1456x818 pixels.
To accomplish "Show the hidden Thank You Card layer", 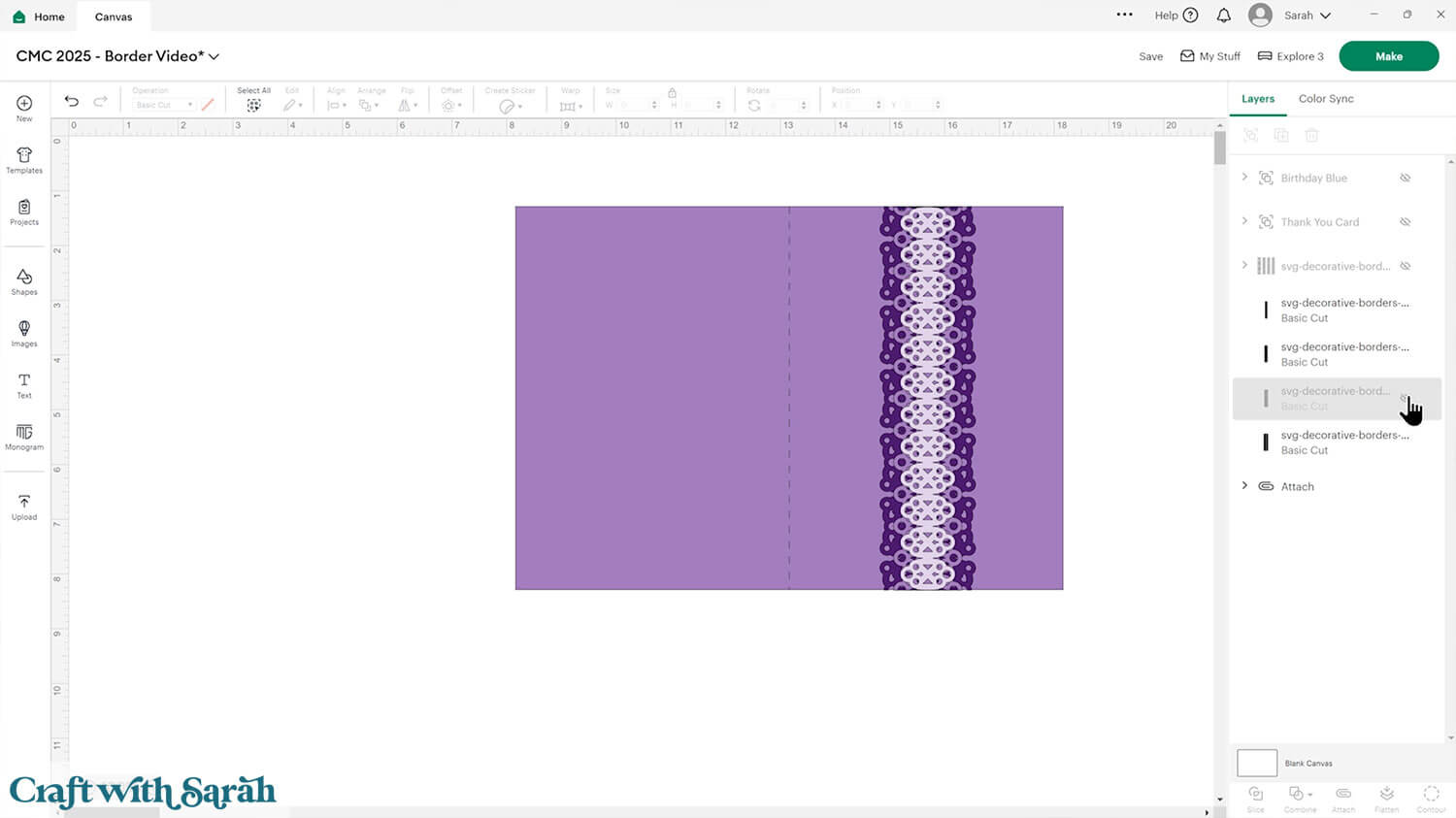I will (x=1405, y=222).
